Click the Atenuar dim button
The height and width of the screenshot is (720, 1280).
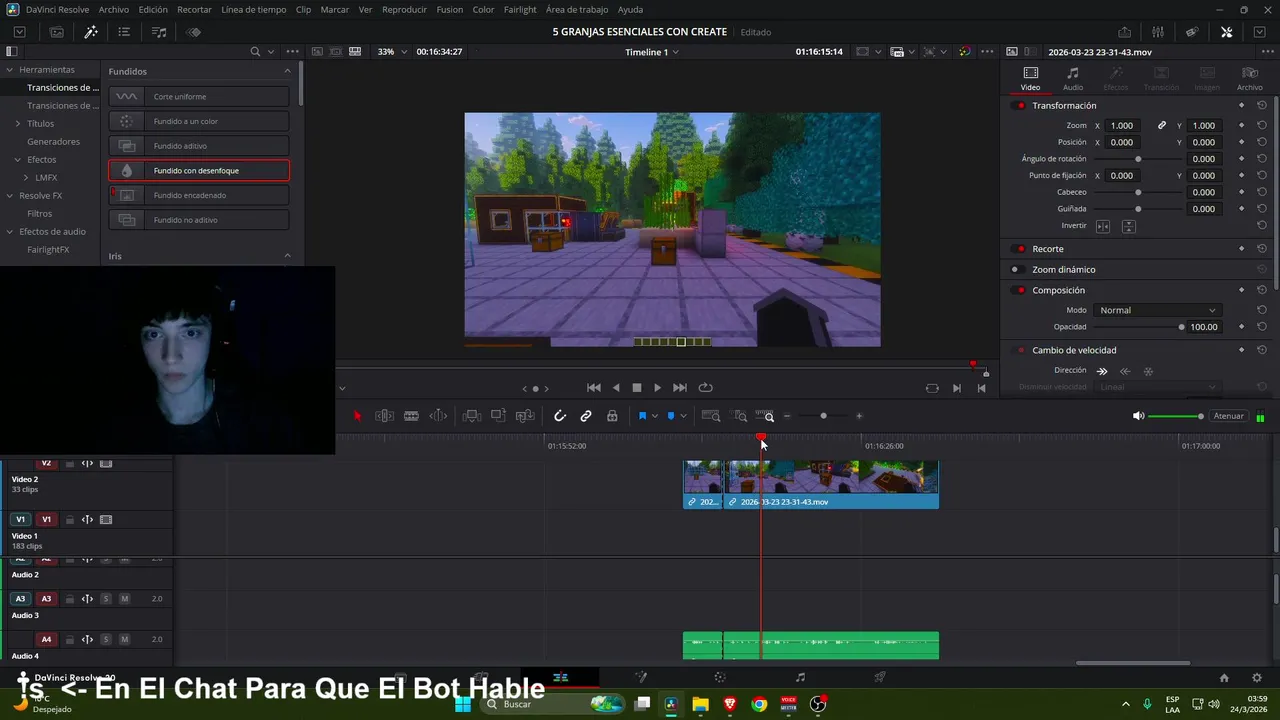point(1228,416)
